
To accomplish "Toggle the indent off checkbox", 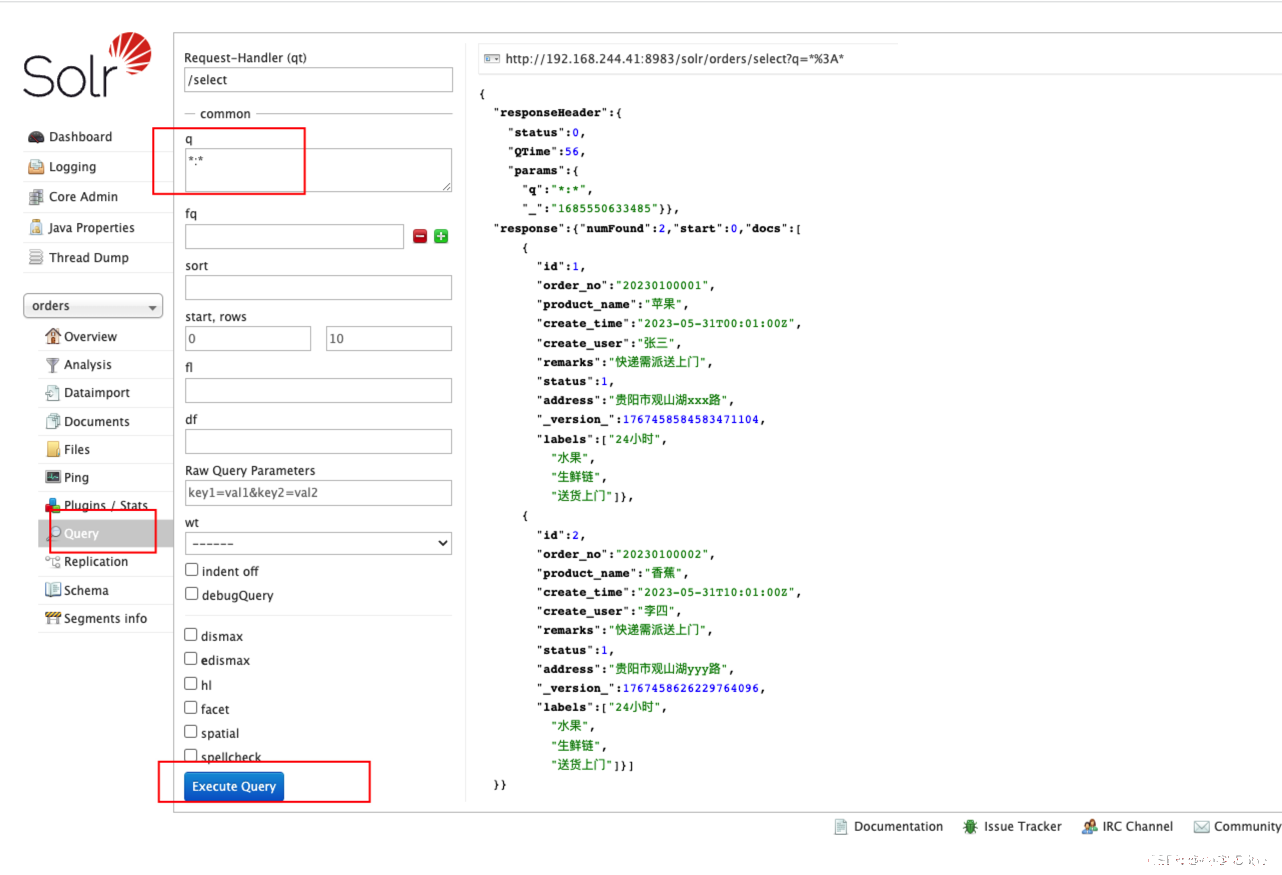I will click(x=191, y=570).
